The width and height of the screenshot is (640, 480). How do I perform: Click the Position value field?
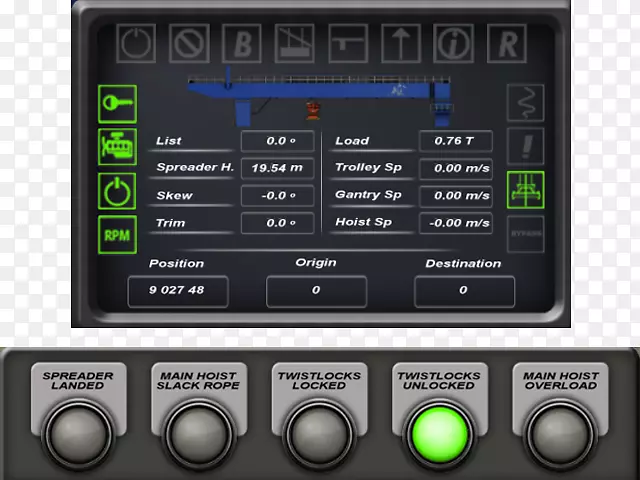pos(177,291)
